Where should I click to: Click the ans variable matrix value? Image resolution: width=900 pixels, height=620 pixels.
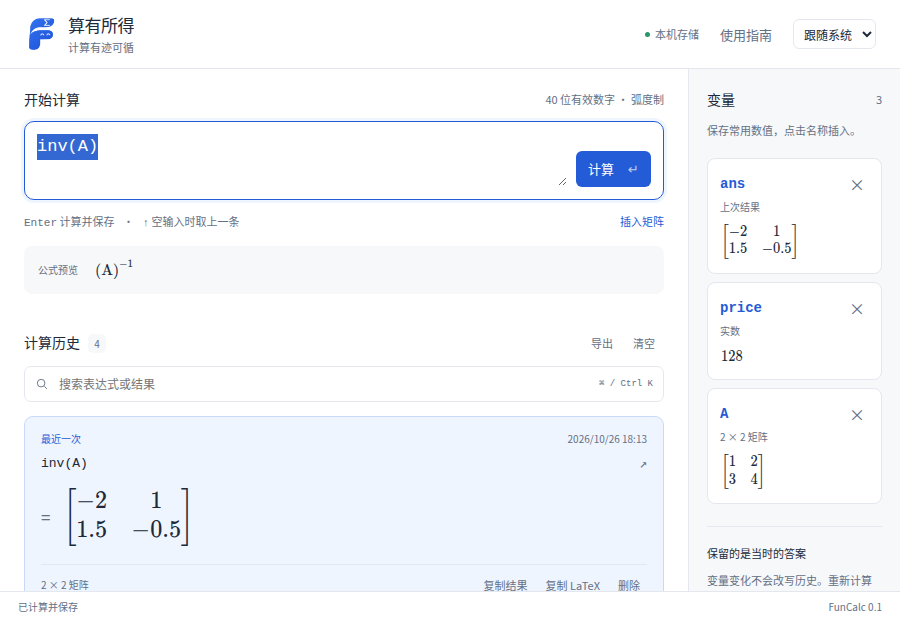coord(759,240)
